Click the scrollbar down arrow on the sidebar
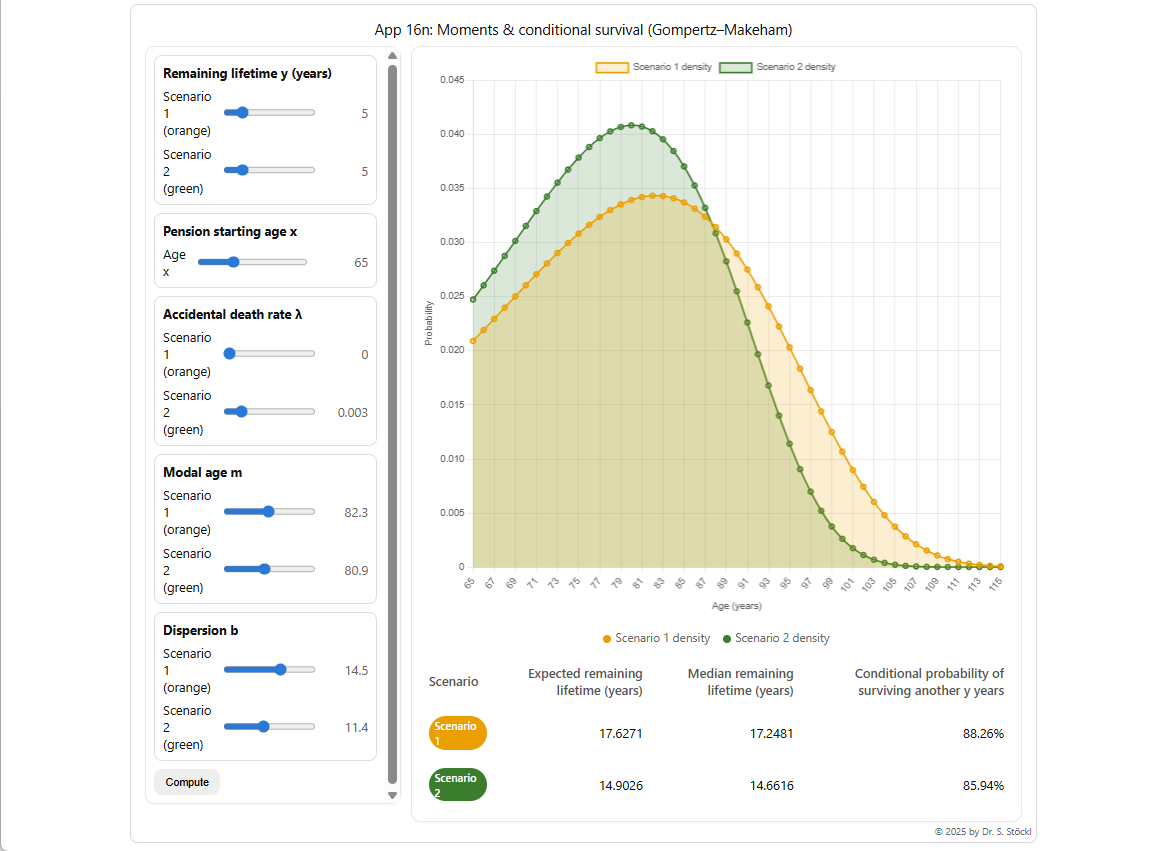 pyautogui.click(x=392, y=795)
